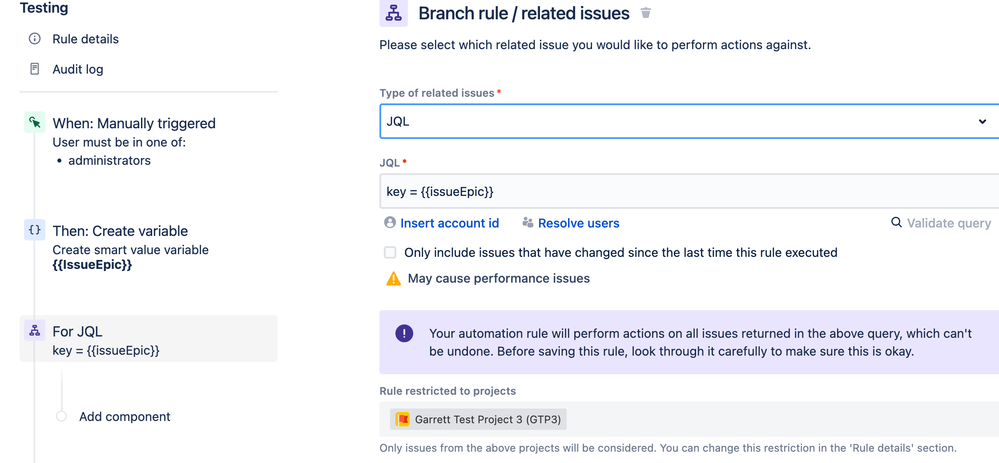The width and height of the screenshot is (999, 463).
Task: Click Insert account id link
Action: click(449, 223)
